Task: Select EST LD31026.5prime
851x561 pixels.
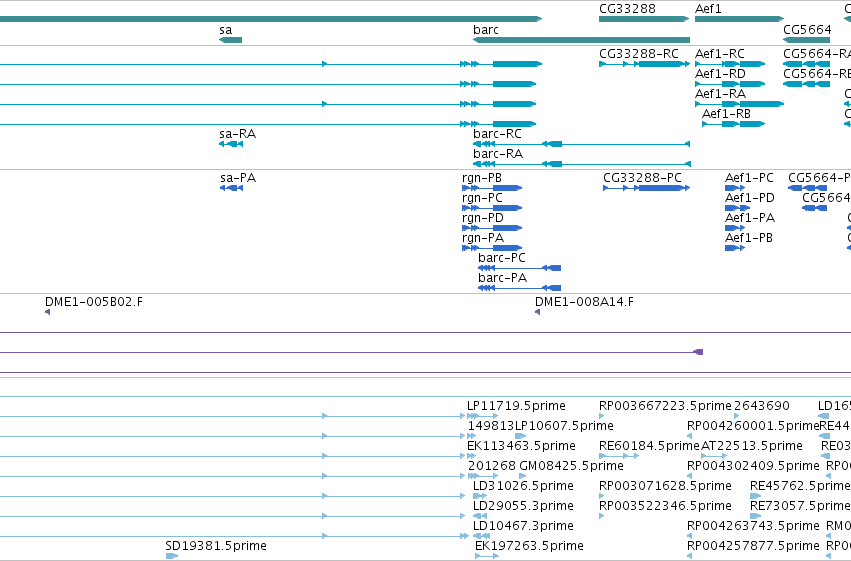Action: 480,496
